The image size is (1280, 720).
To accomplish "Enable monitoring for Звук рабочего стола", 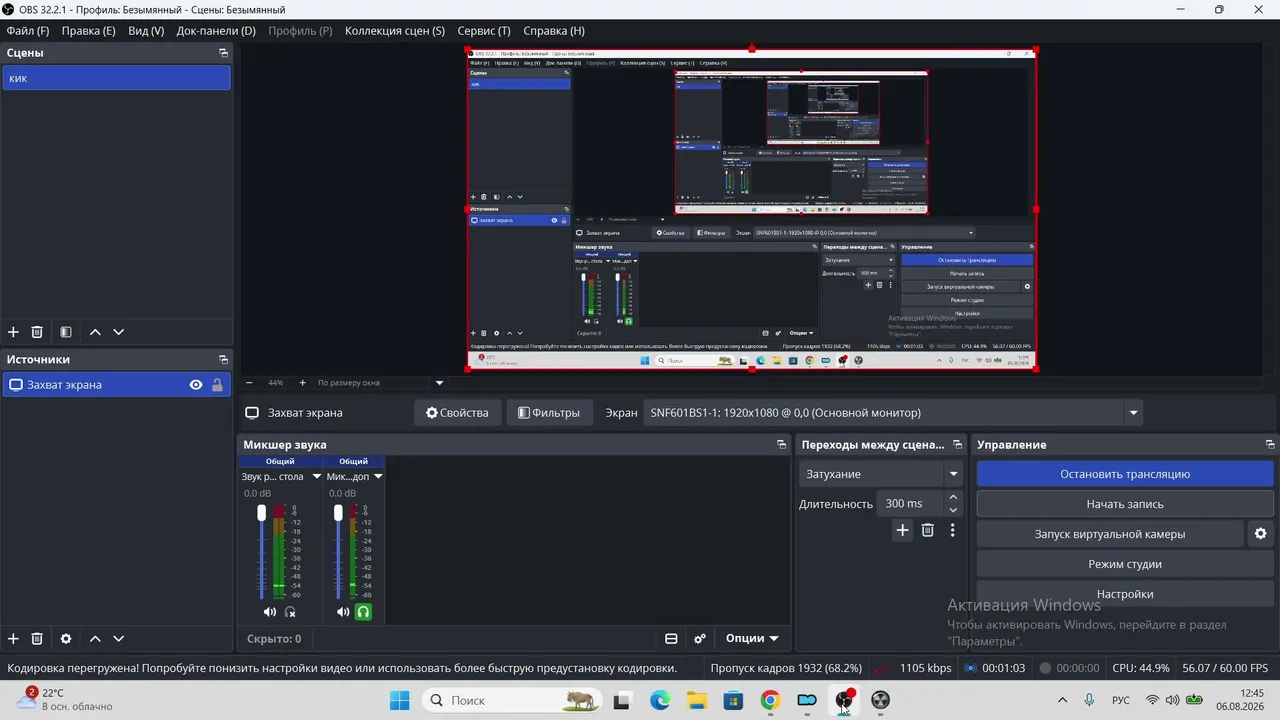I will point(290,612).
